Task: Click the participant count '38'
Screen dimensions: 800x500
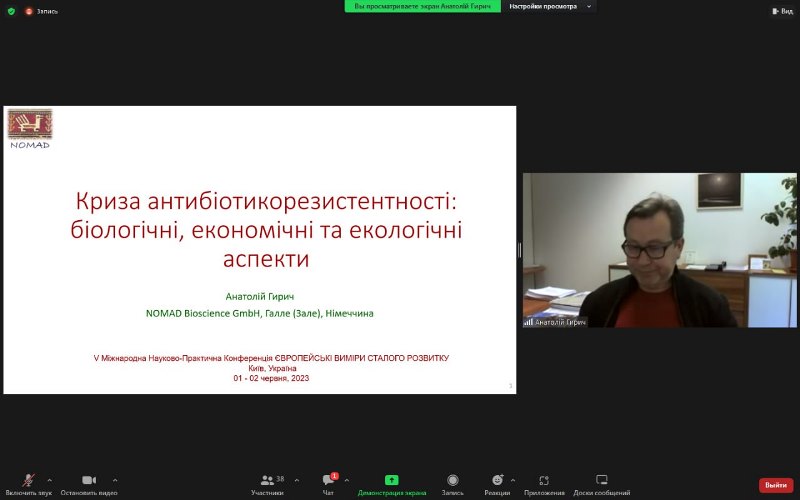Action: click(x=280, y=479)
